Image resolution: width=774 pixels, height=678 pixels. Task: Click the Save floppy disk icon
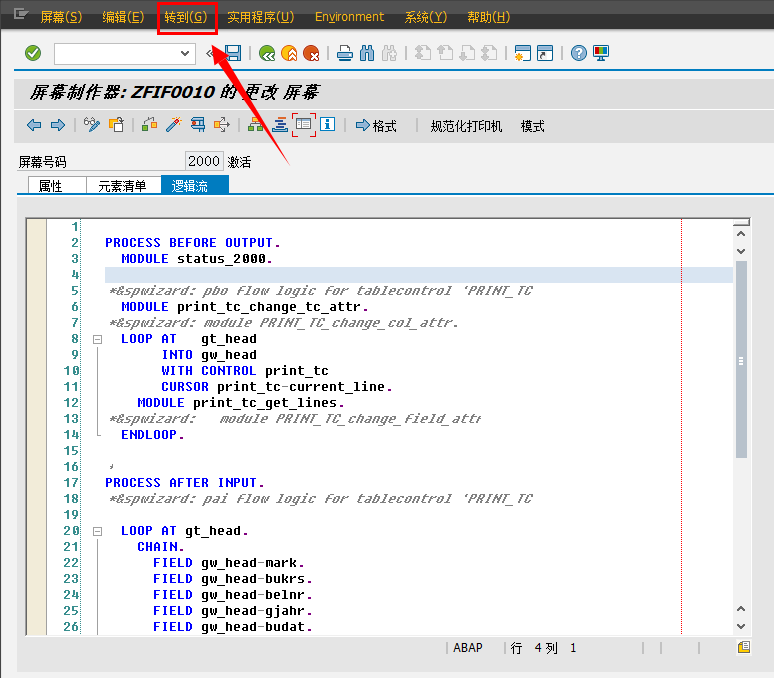(233, 53)
